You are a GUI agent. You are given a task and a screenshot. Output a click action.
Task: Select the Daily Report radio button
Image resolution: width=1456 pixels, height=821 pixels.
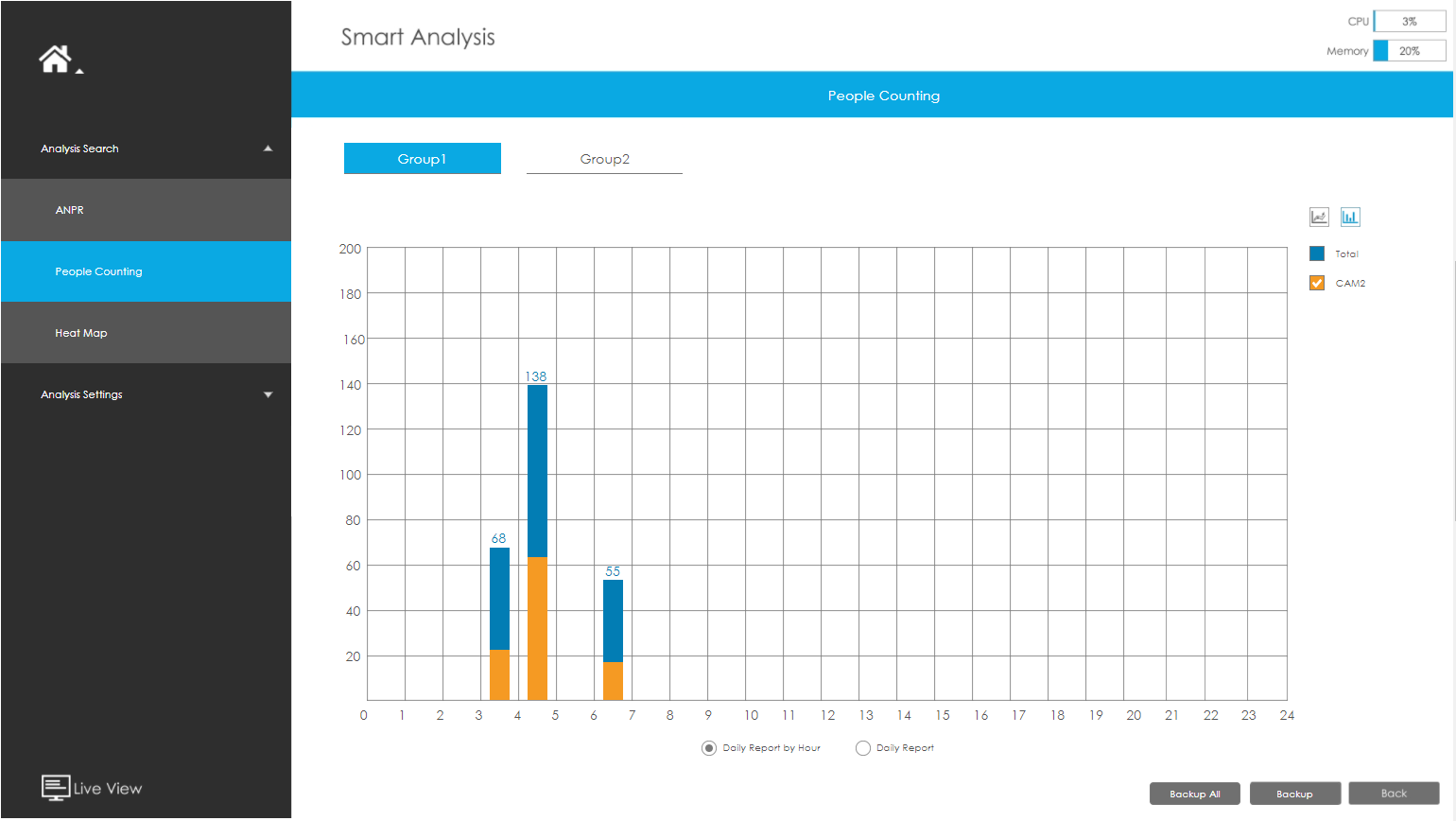pyautogui.click(x=862, y=748)
